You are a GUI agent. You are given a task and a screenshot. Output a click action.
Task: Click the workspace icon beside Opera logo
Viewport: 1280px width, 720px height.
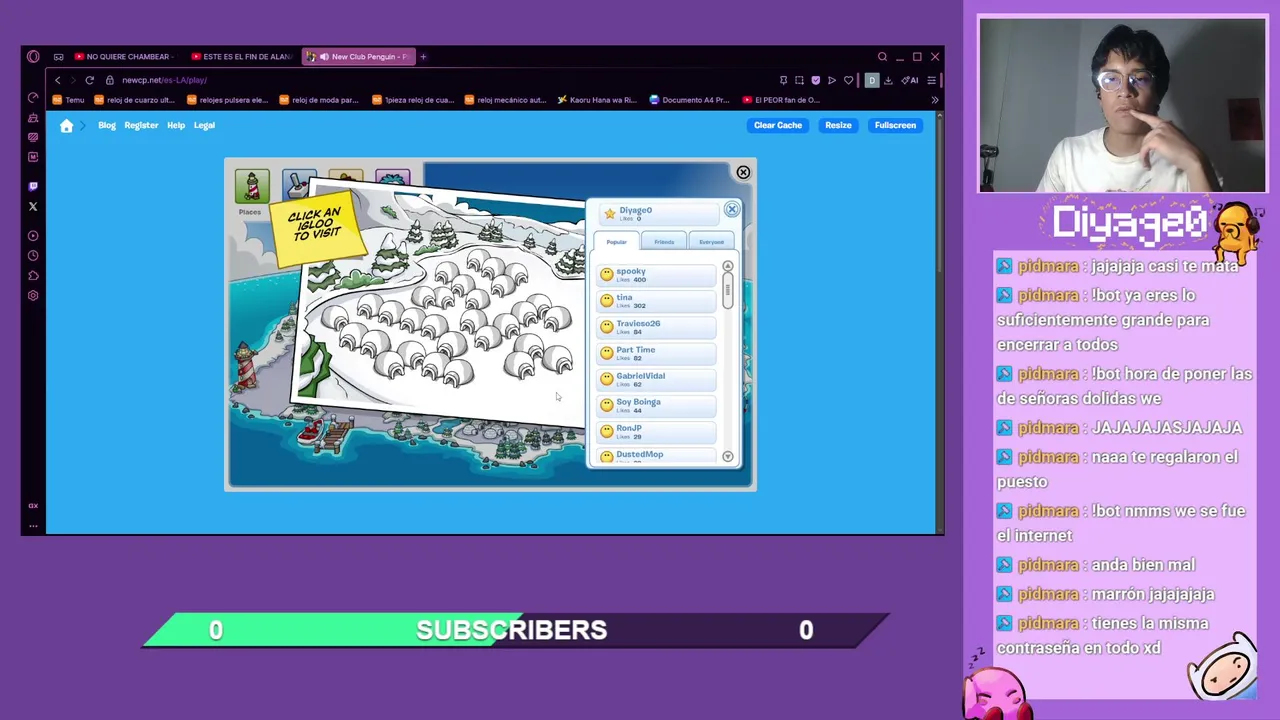pyautogui.click(x=58, y=57)
